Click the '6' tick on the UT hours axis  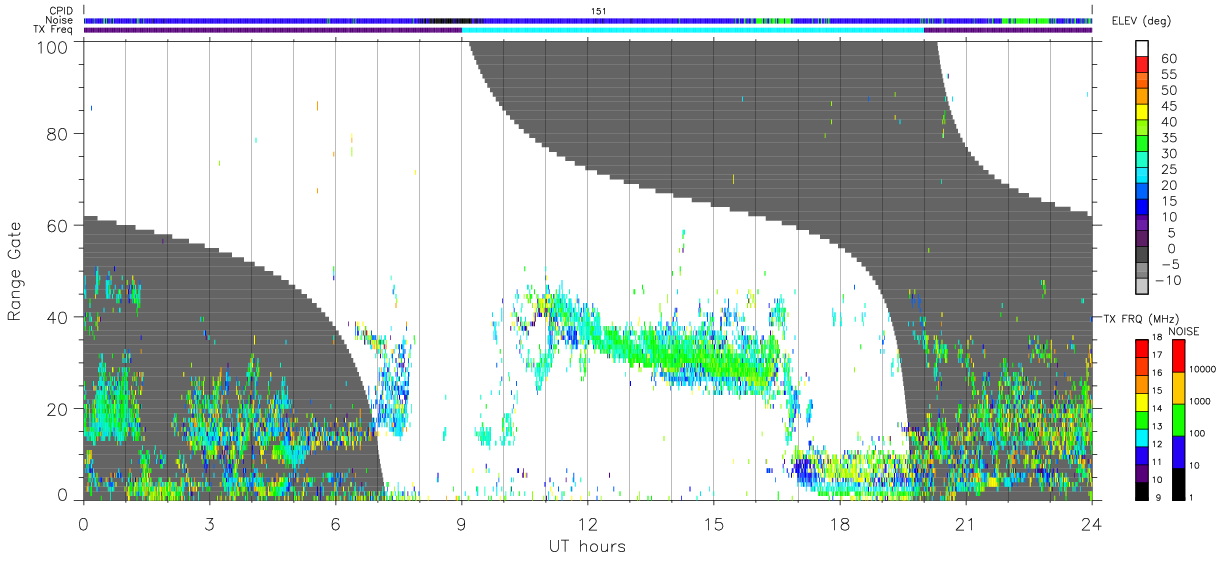335,523
